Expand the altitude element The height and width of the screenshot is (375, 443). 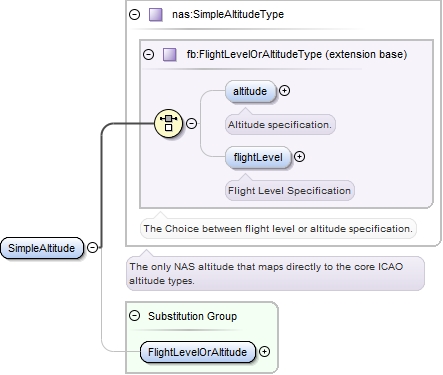(284, 91)
